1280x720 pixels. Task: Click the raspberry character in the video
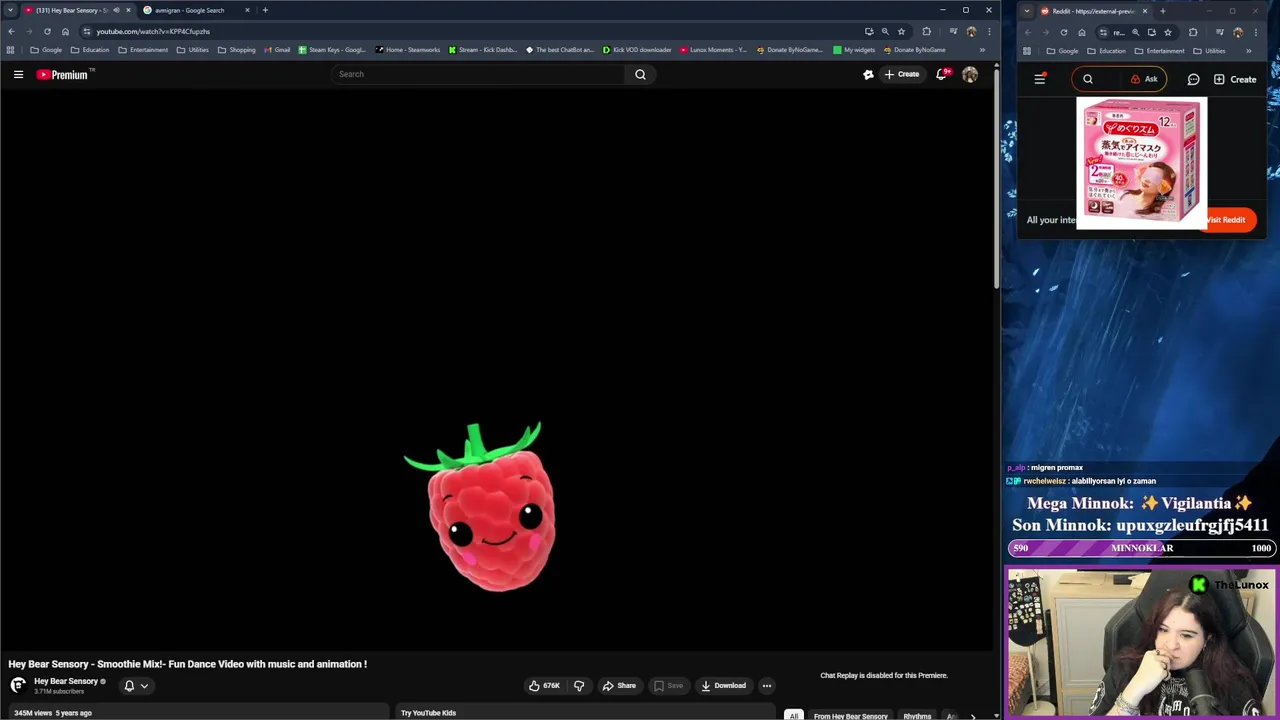488,507
